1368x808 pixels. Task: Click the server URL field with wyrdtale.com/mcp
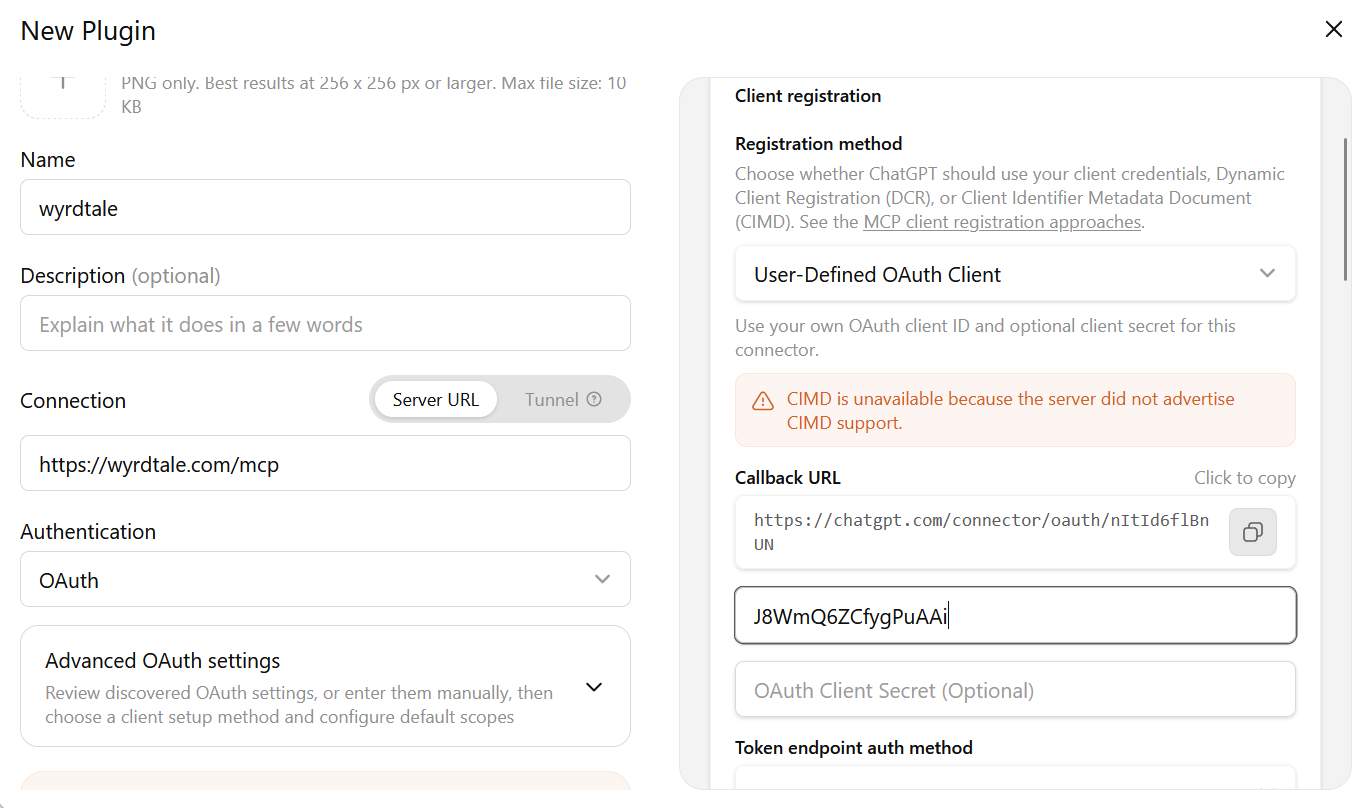click(325, 463)
